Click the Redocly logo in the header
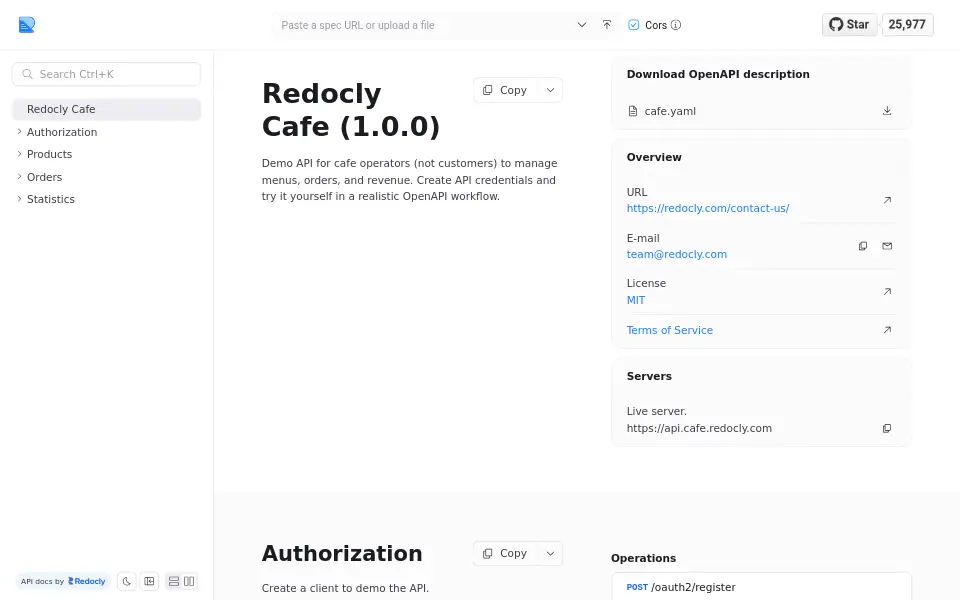 [26, 24]
